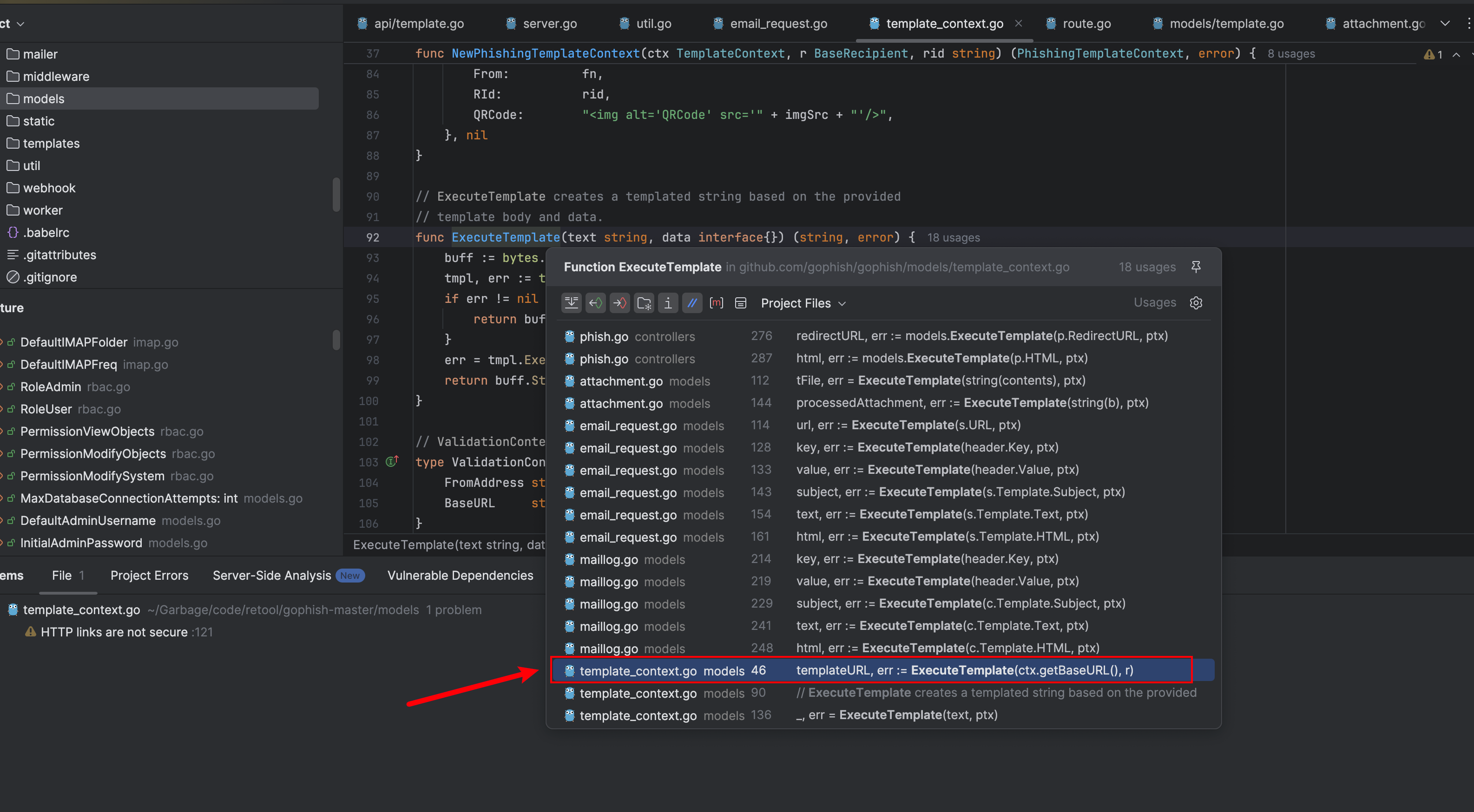The height and width of the screenshot is (812, 1474).
Task: Click the ExecuteTemplate breadcrumb below the editor
Action: coord(448,544)
